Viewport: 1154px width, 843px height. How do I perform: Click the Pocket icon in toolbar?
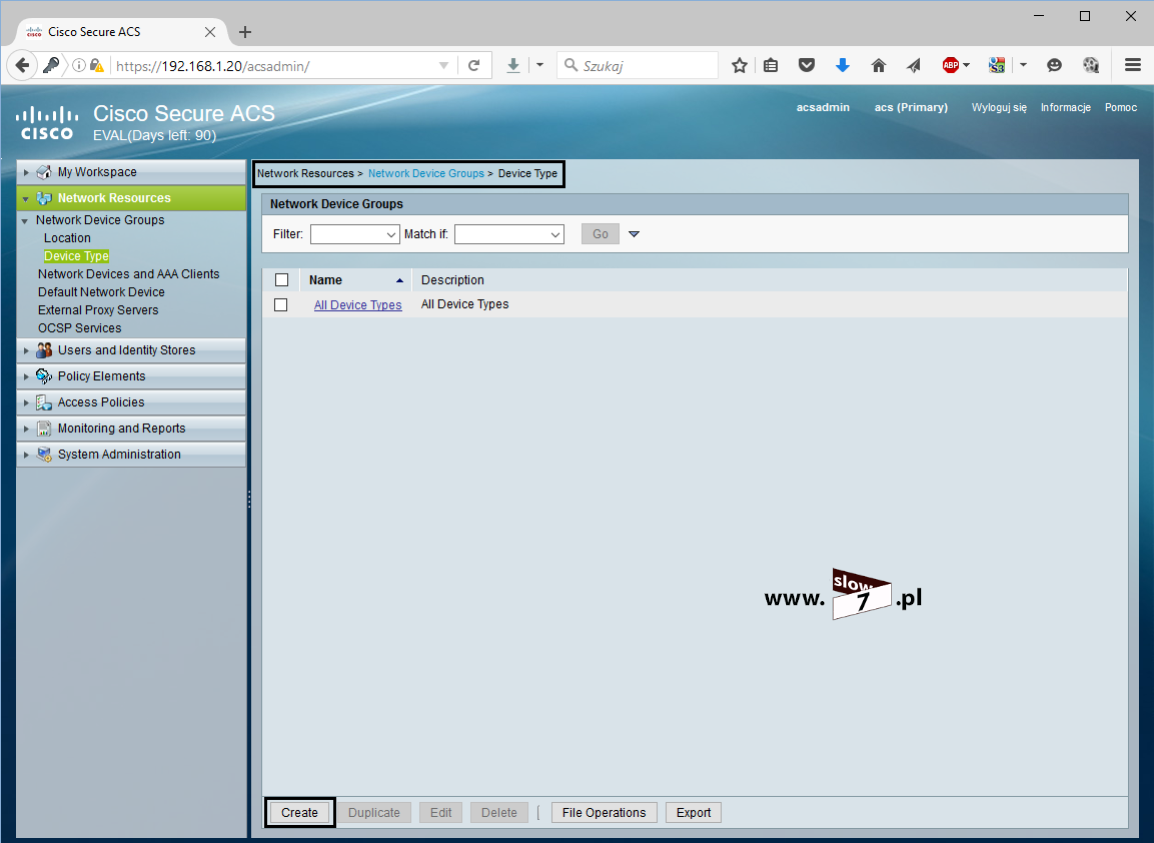[x=807, y=66]
